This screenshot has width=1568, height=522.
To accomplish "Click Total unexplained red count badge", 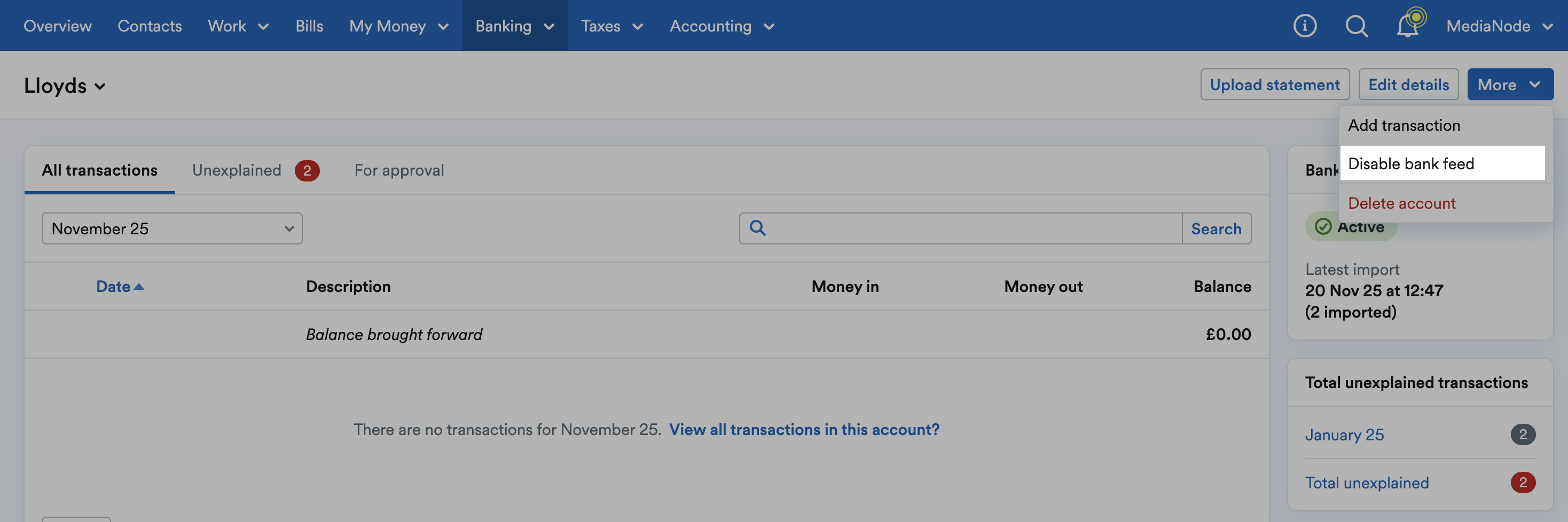I will (1523, 483).
